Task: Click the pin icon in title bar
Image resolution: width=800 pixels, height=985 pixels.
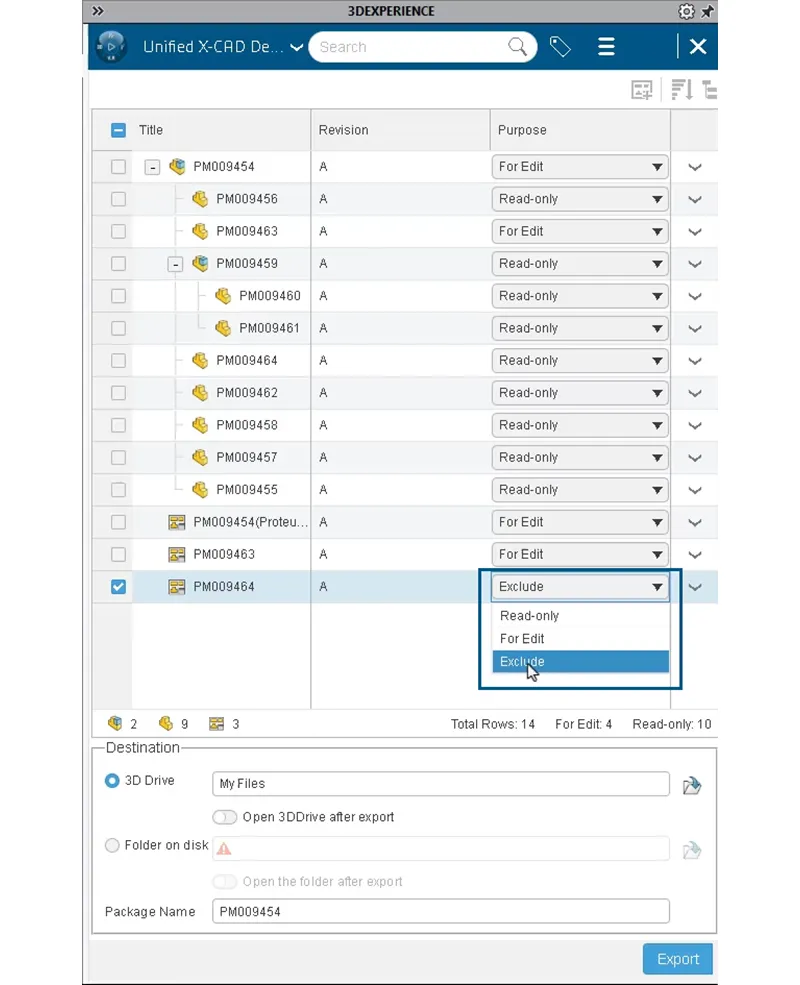Action: tap(707, 11)
